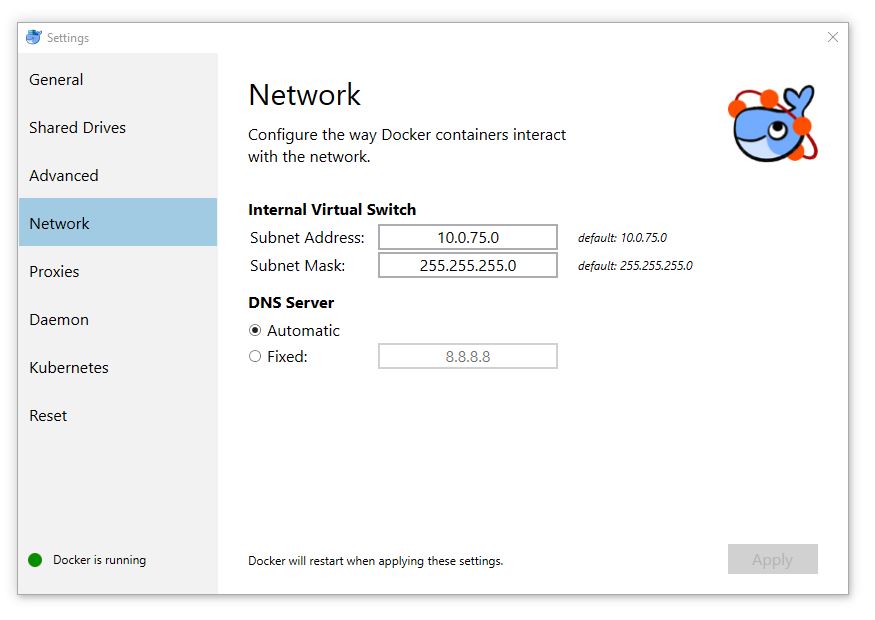Click 'Internal Virtual Switch' heading
This screenshot has height=620, width=875.
332,209
